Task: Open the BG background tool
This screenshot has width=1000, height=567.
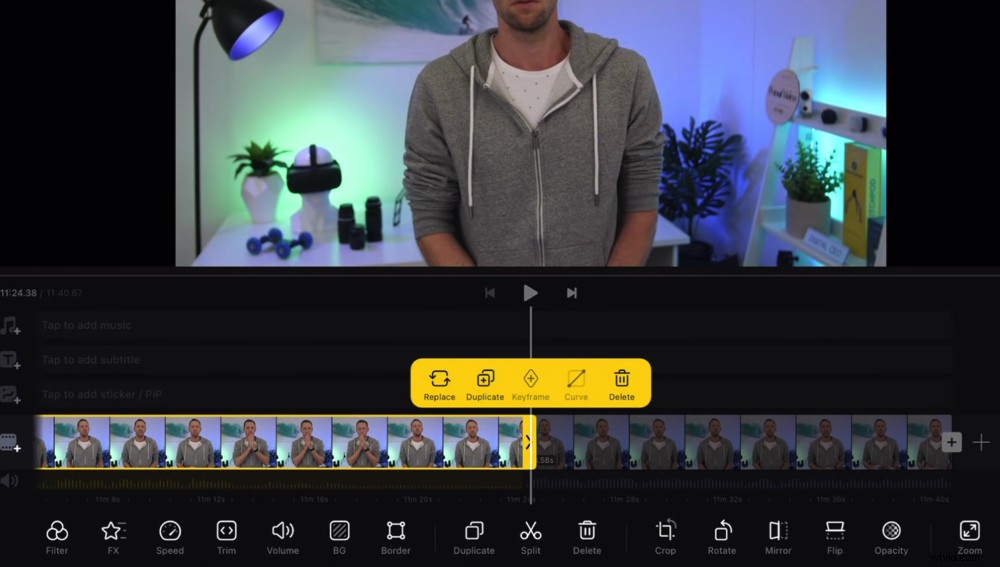Action: pos(339,537)
